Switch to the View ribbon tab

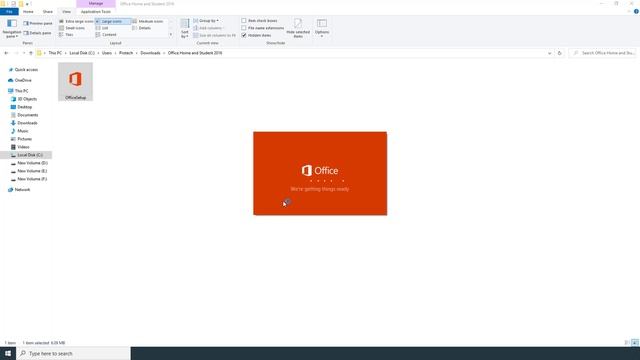click(67, 11)
